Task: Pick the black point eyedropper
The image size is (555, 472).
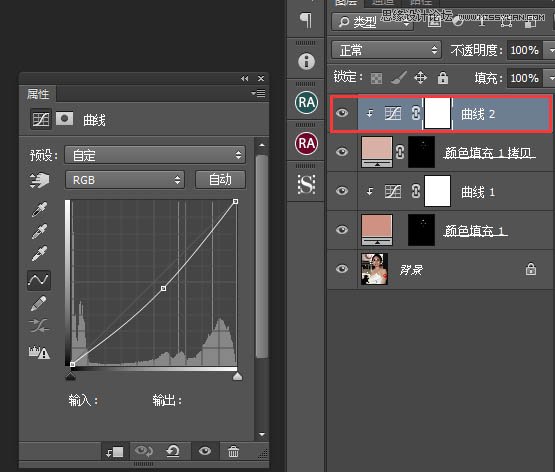Action: coord(39,209)
